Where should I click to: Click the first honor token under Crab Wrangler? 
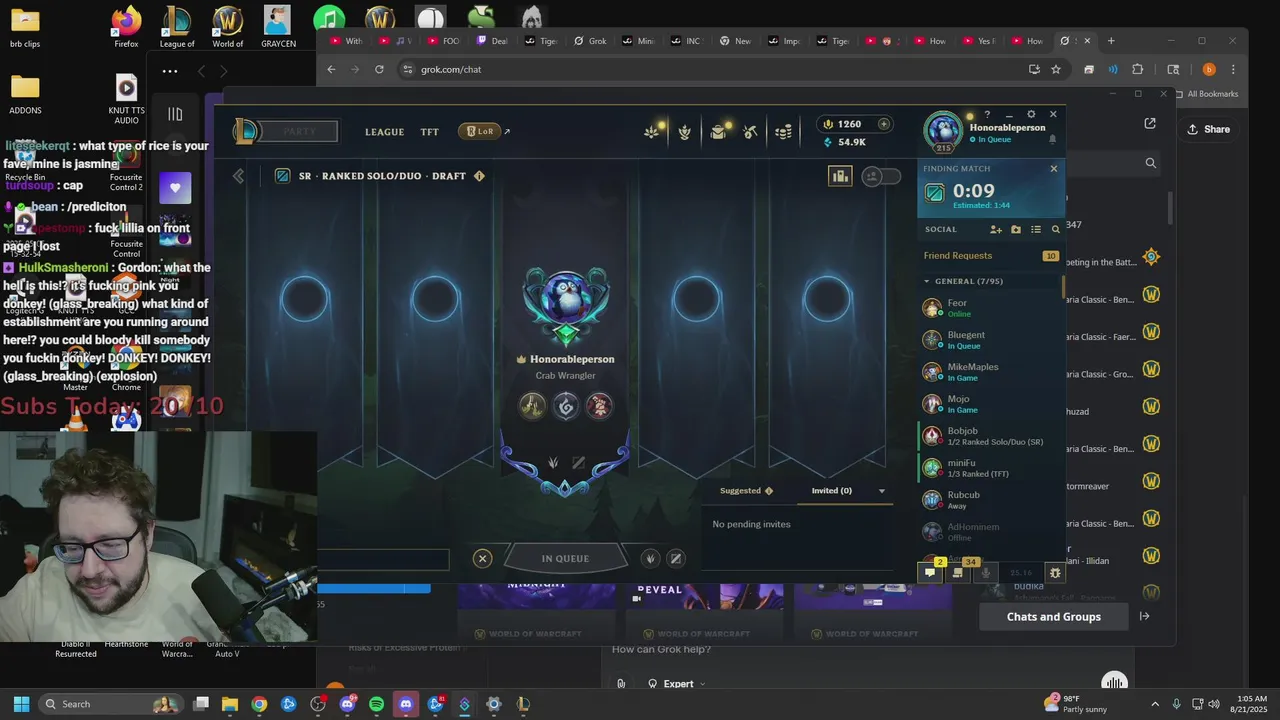coord(532,405)
